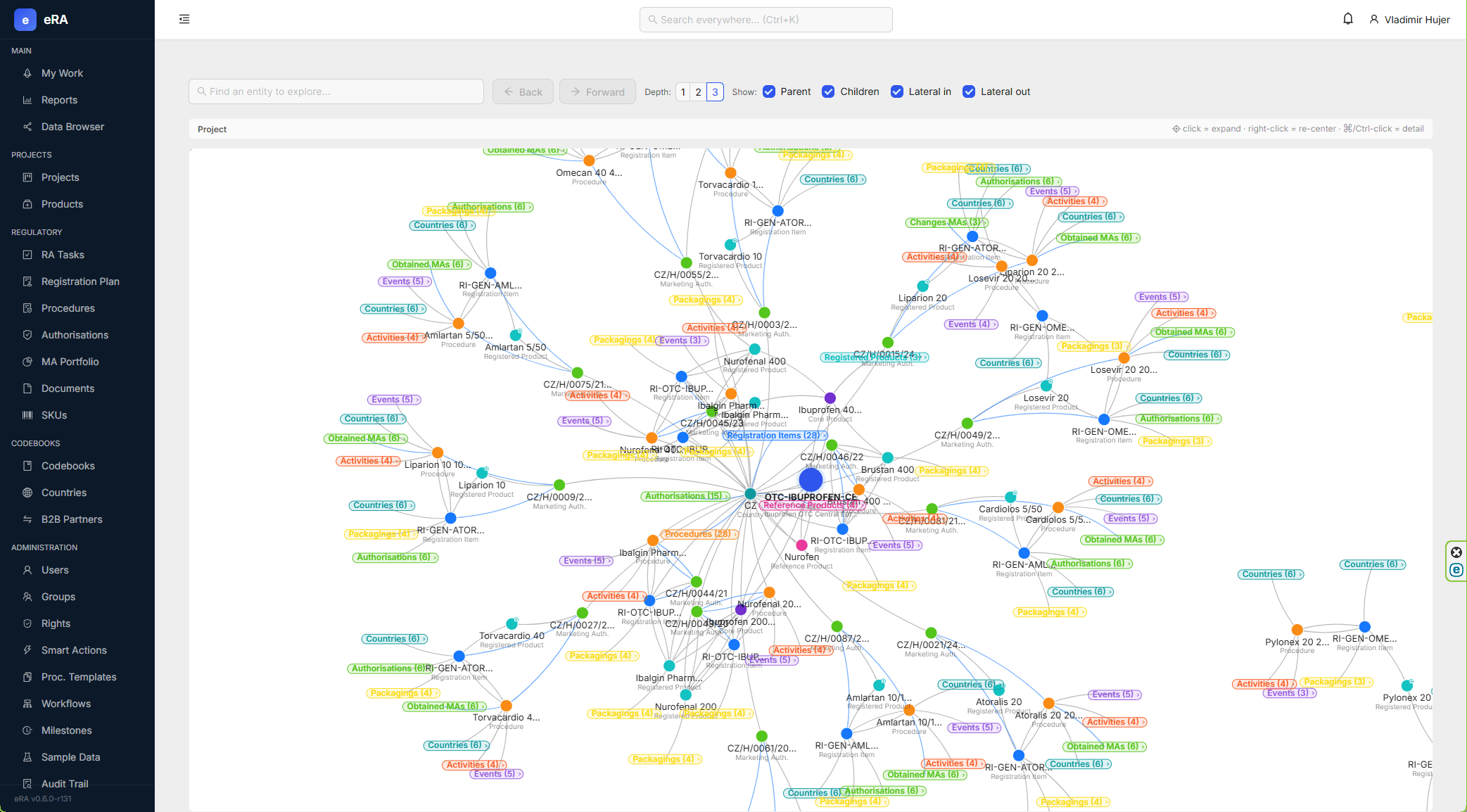1467x812 pixels.
Task: Click the floating close circle icon
Action: (x=1456, y=552)
